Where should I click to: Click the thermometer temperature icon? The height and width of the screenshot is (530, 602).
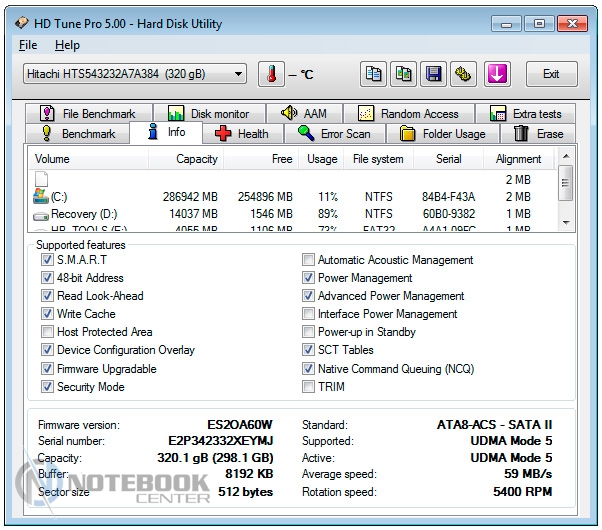271,74
